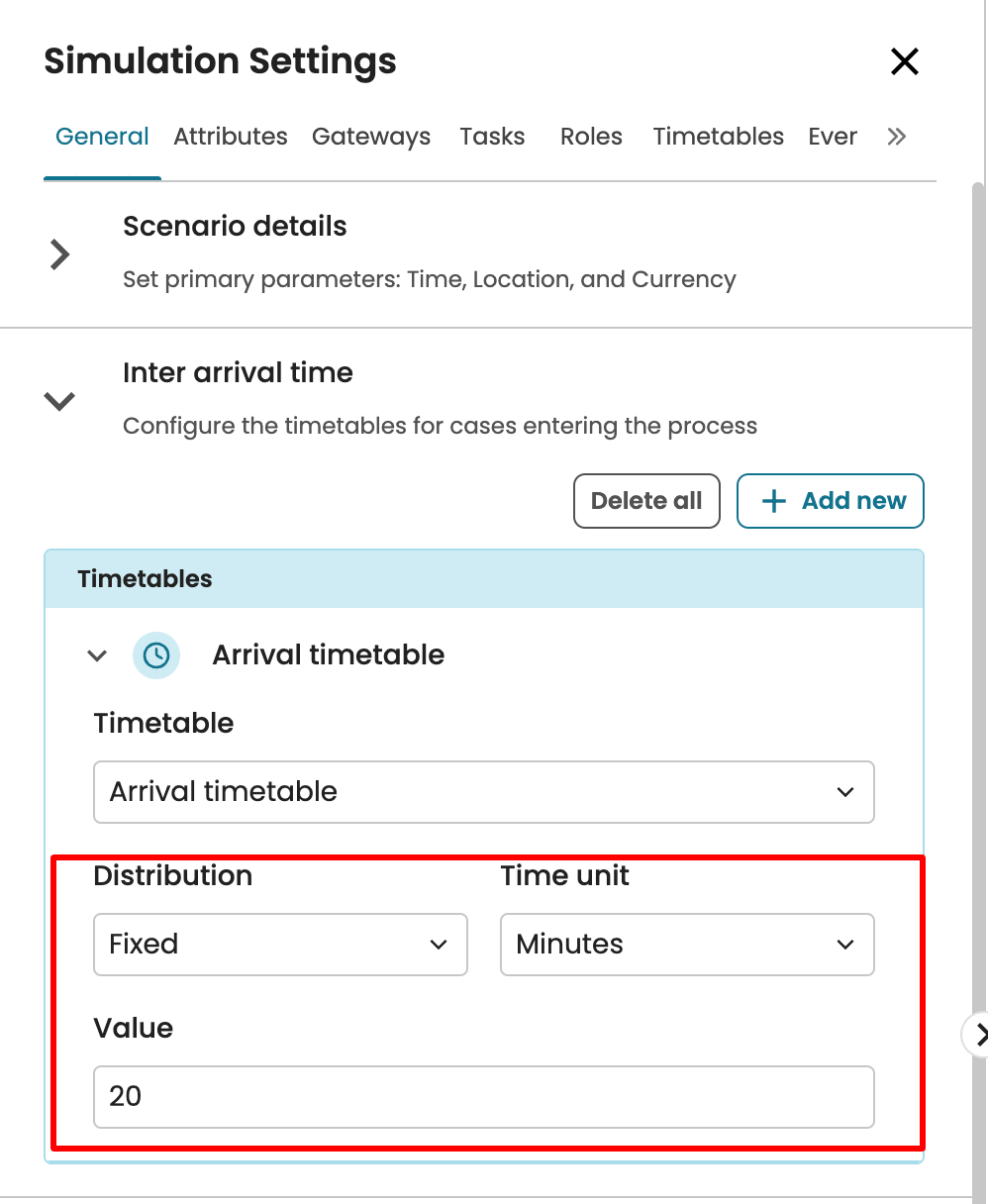988x1204 pixels.
Task: Go to the Roles tab
Action: point(591,137)
